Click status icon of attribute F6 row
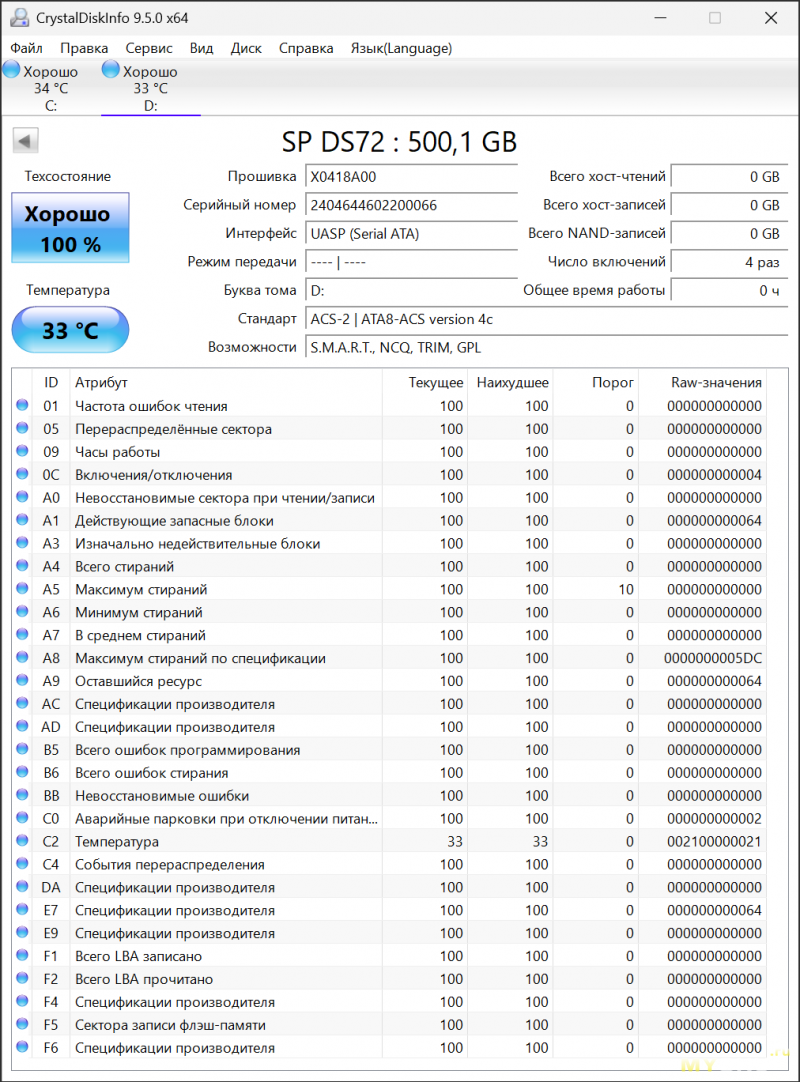800x1082 pixels. 22,1047
